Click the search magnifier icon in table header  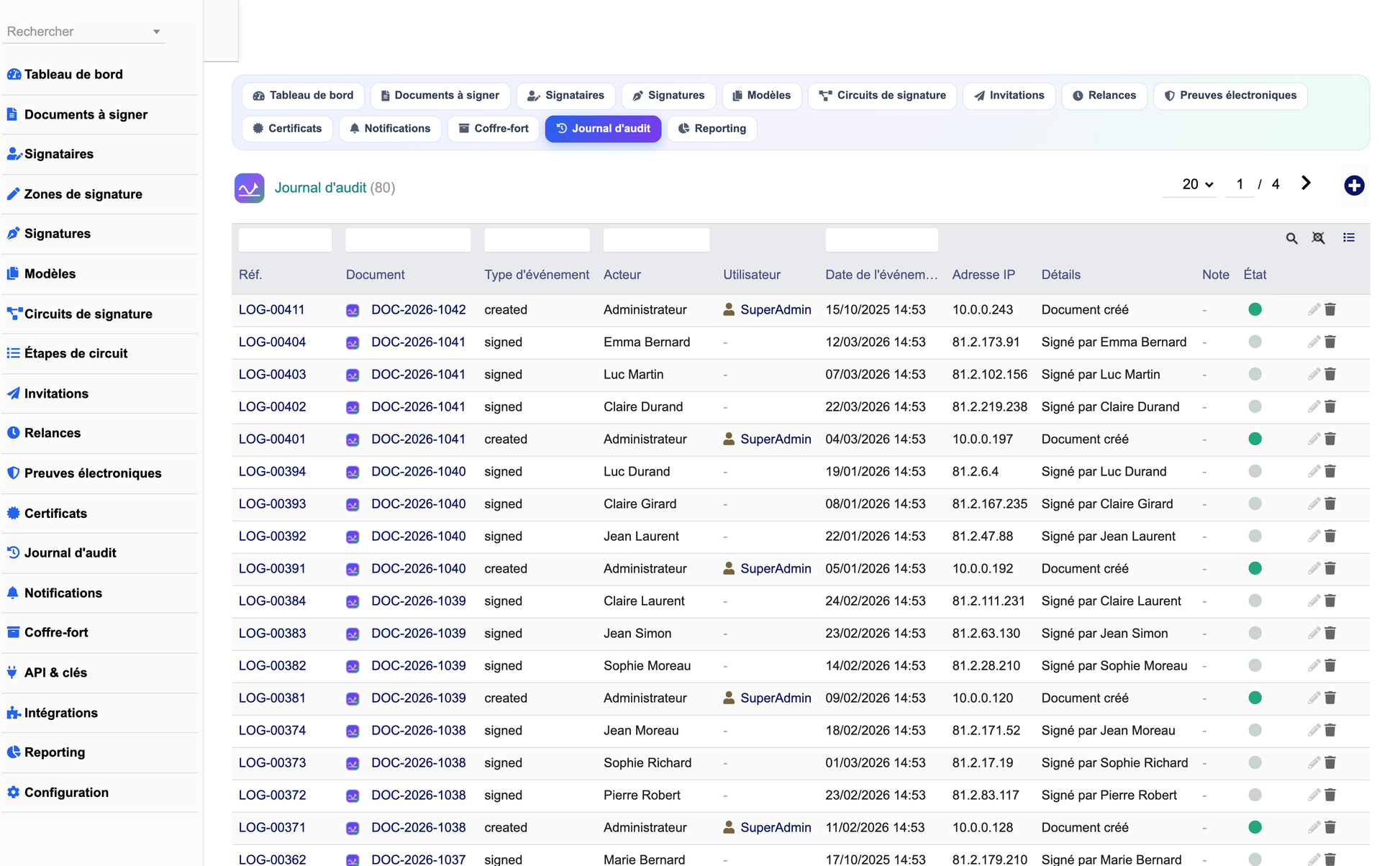tap(1291, 238)
